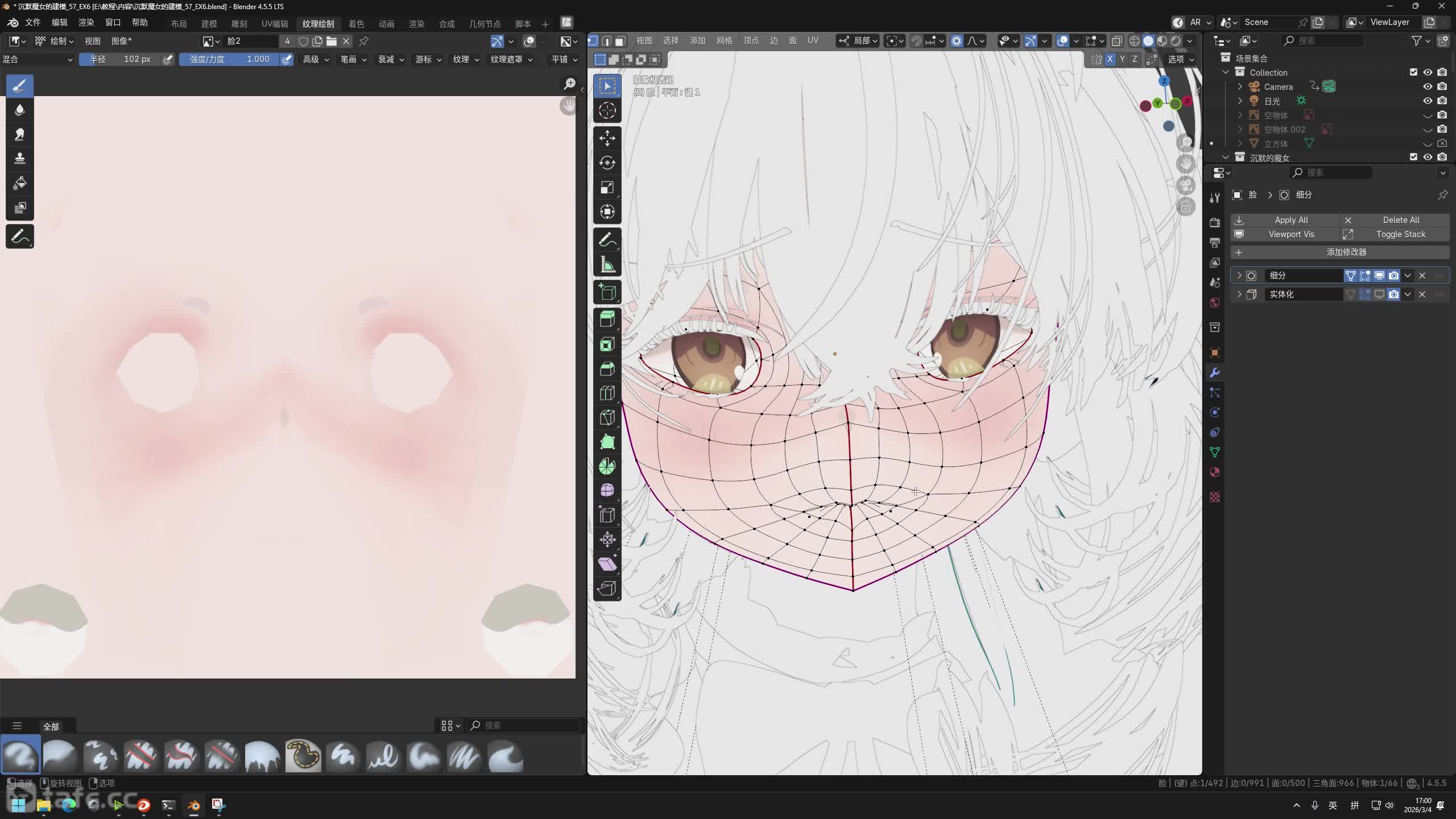1456x819 pixels.
Task: Select the Loop Cut tool
Action: click(x=607, y=393)
